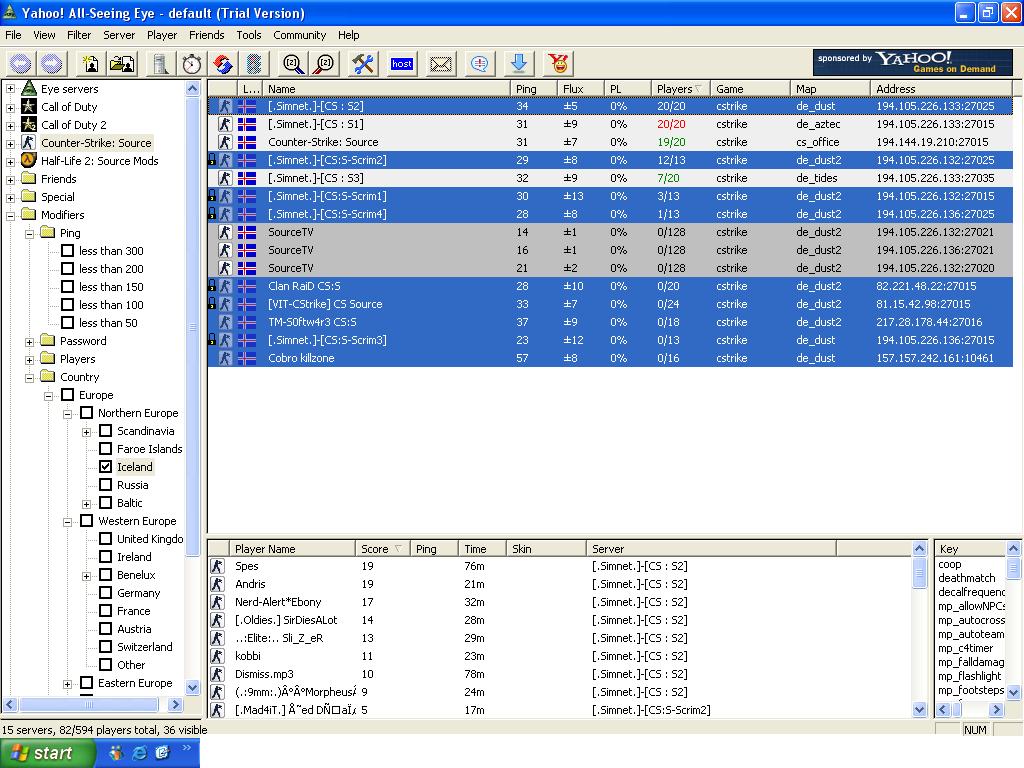1024x768 pixels.
Task: Click the tree panel horizontal scrollbar thumb
Action: pos(89,705)
